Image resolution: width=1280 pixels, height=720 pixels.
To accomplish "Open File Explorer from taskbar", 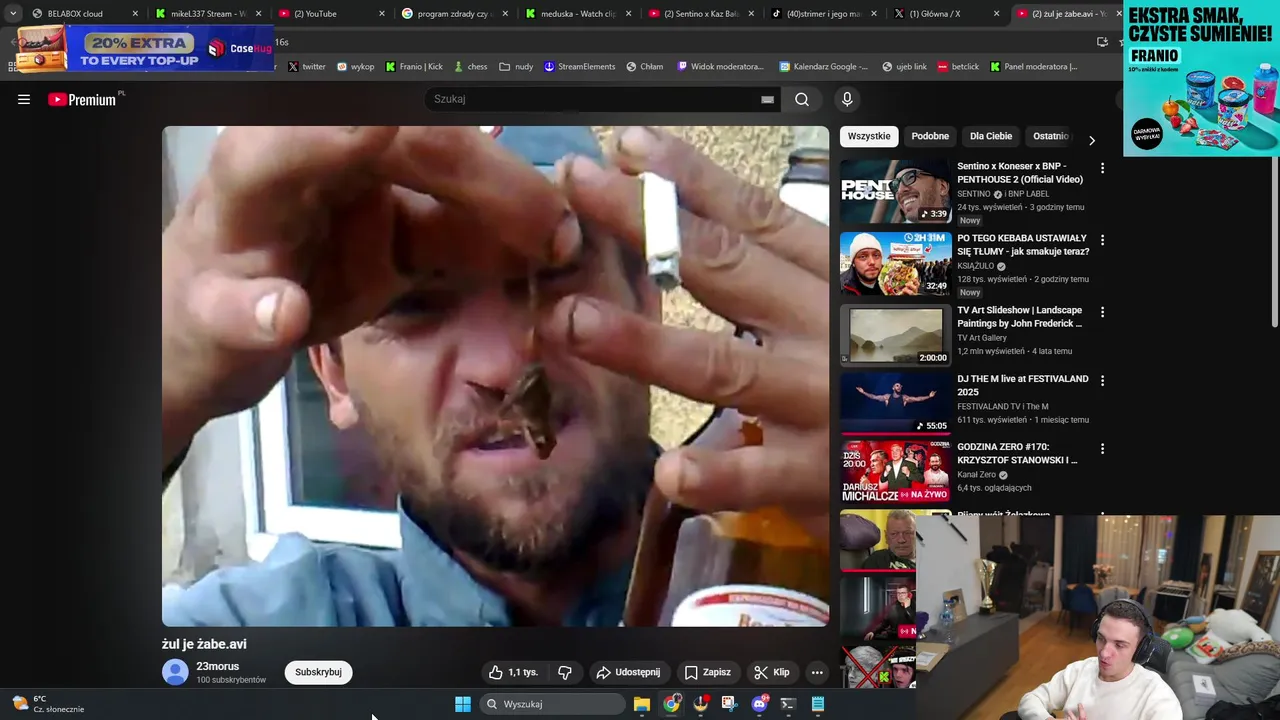I will point(642,704).
